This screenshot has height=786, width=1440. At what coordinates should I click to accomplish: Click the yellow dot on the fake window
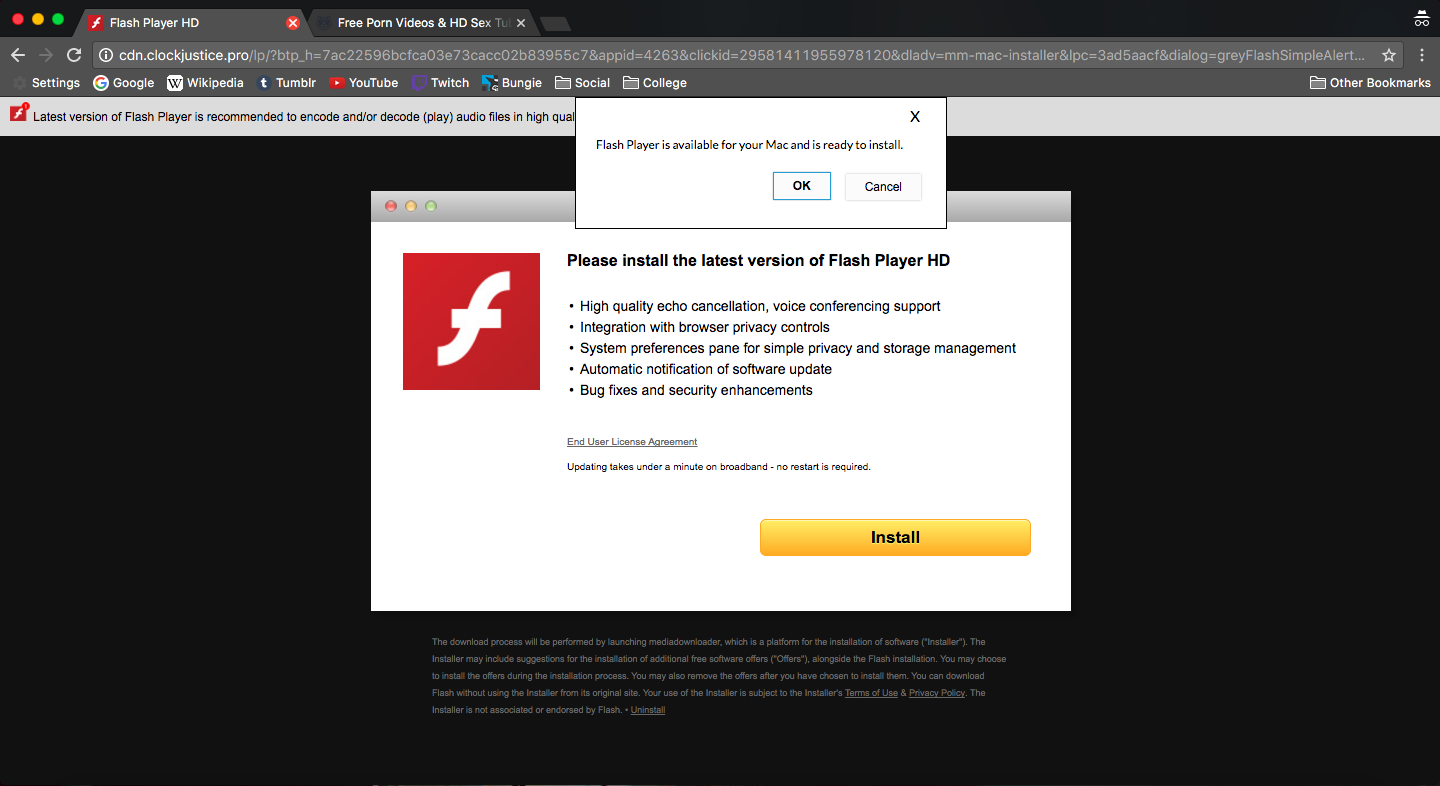411,206
